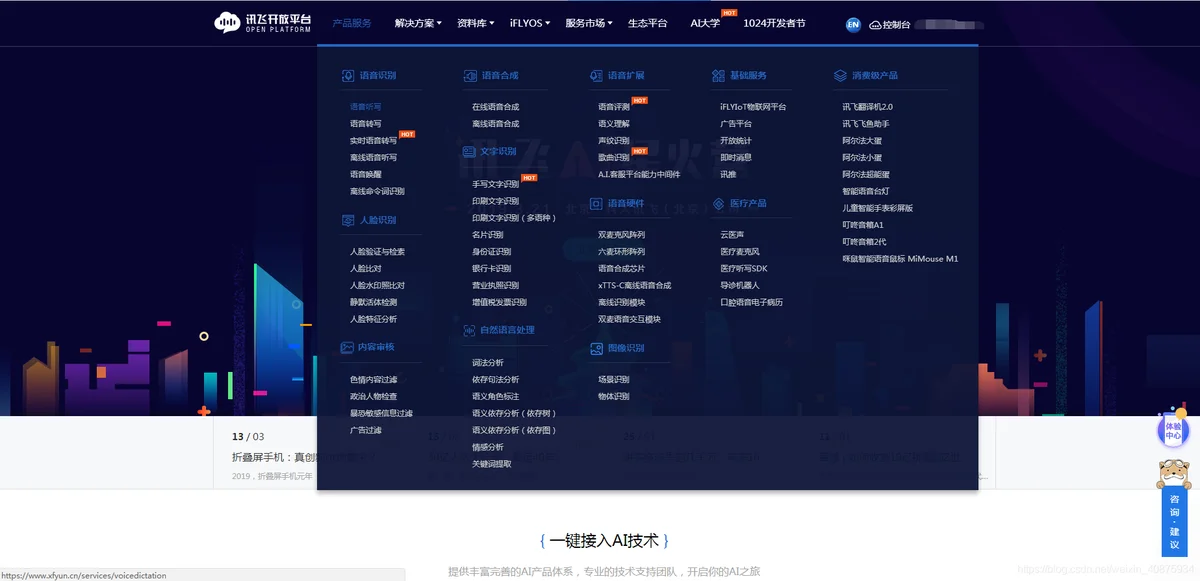The height and width of the screenshot is (581, 1200).
Task: Click the 语音扩展 category icon
Action: 596,75
